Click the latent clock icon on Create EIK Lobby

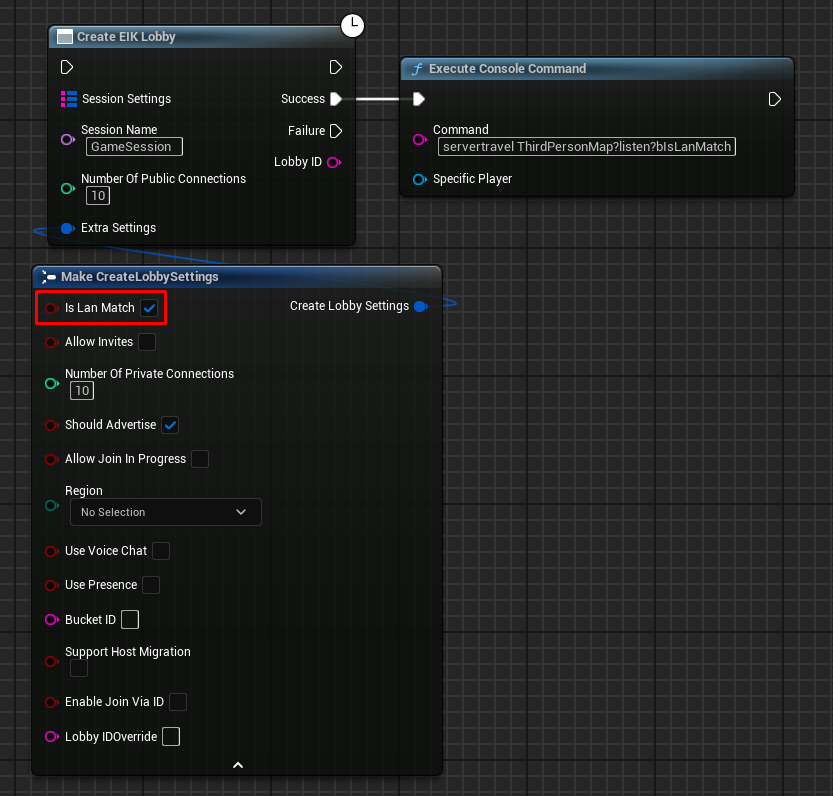352,26
